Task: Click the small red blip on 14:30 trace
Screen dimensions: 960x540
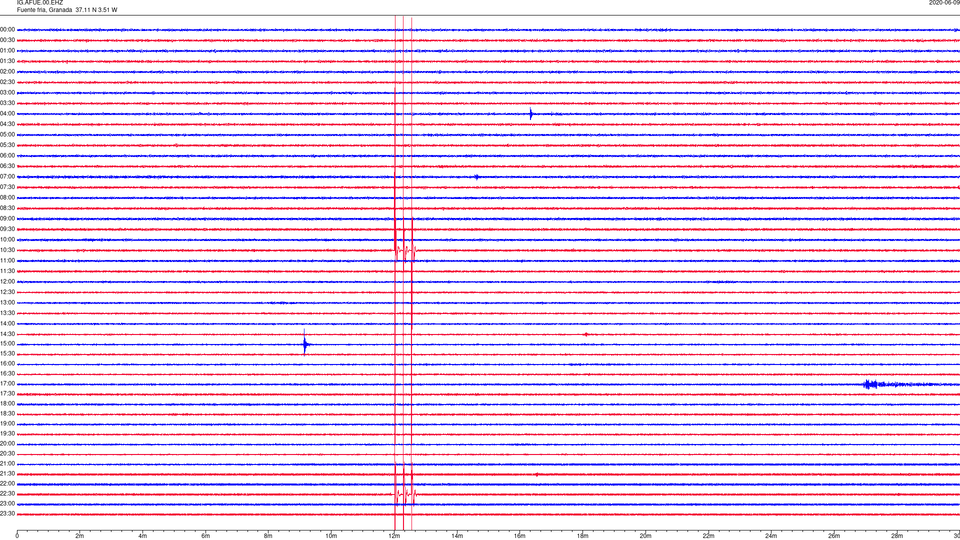Action: pyautogui.click(x=586, y=334)
